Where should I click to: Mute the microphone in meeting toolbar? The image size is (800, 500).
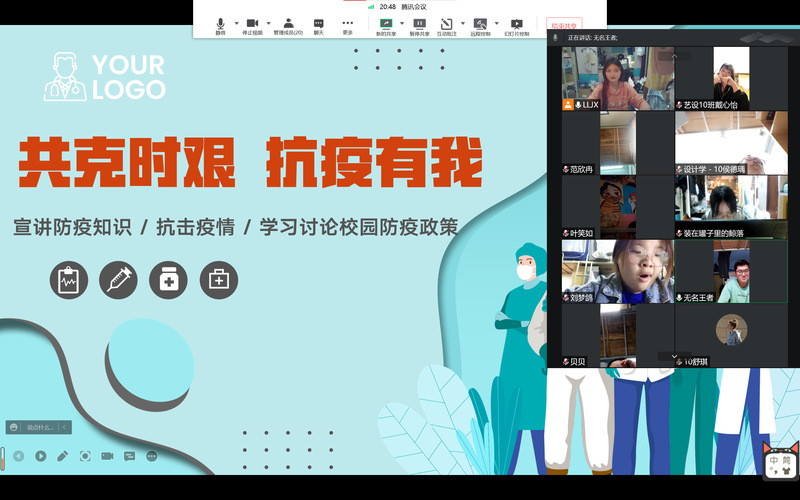220,25
